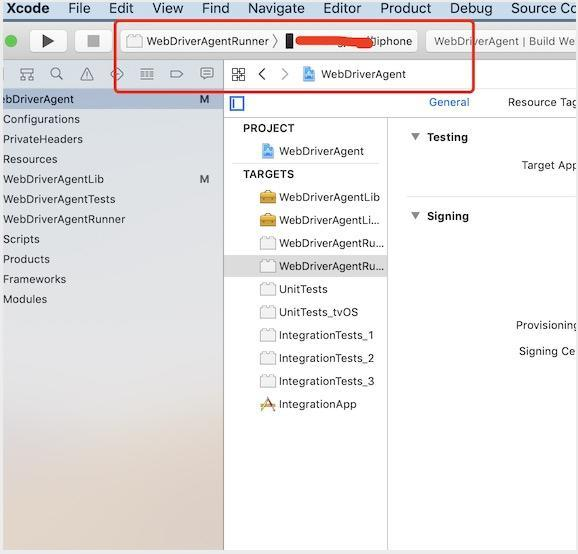Open the Editor menu

point(342,8)
